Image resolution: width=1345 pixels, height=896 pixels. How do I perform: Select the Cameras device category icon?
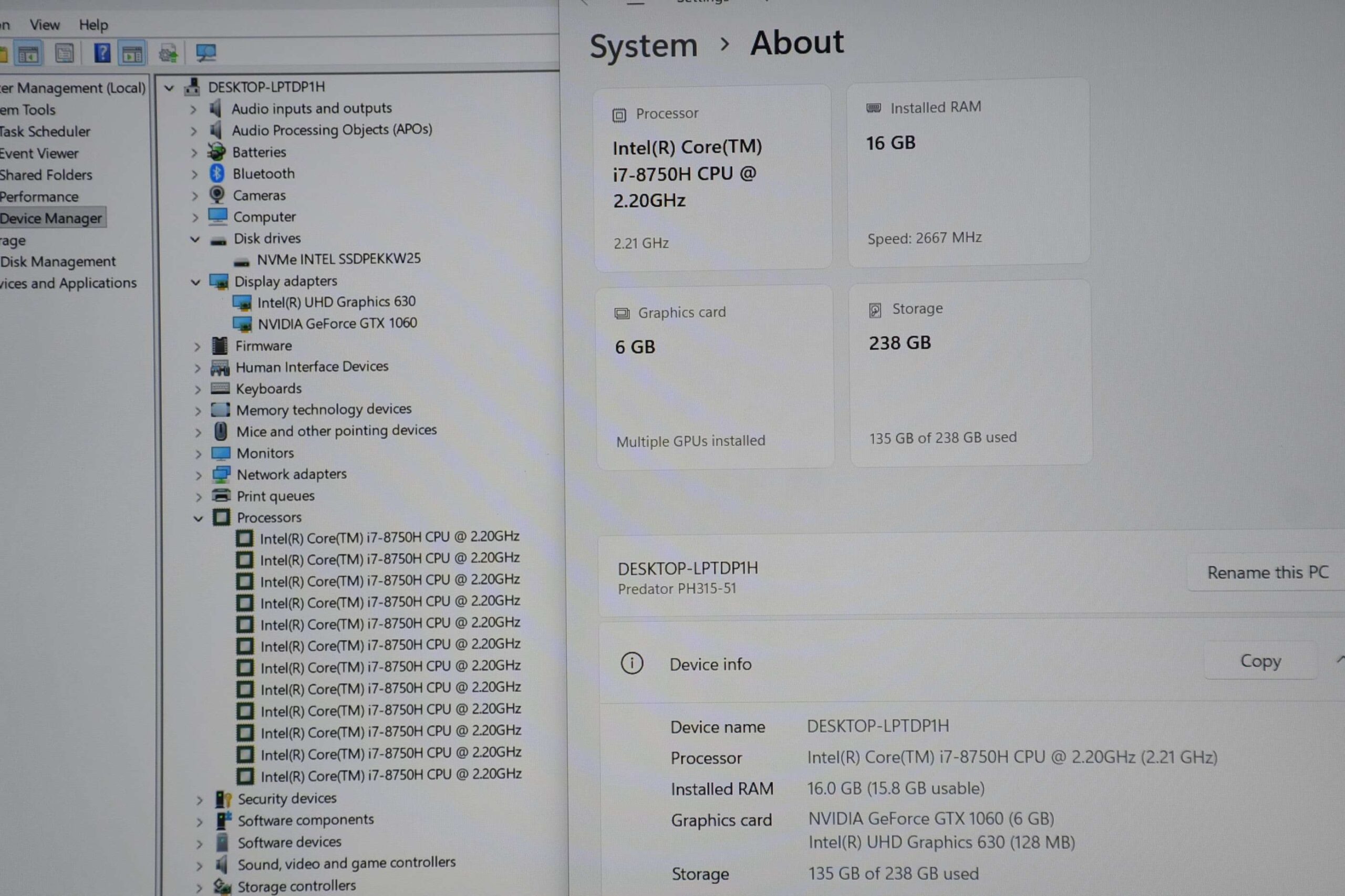point(217,195)
